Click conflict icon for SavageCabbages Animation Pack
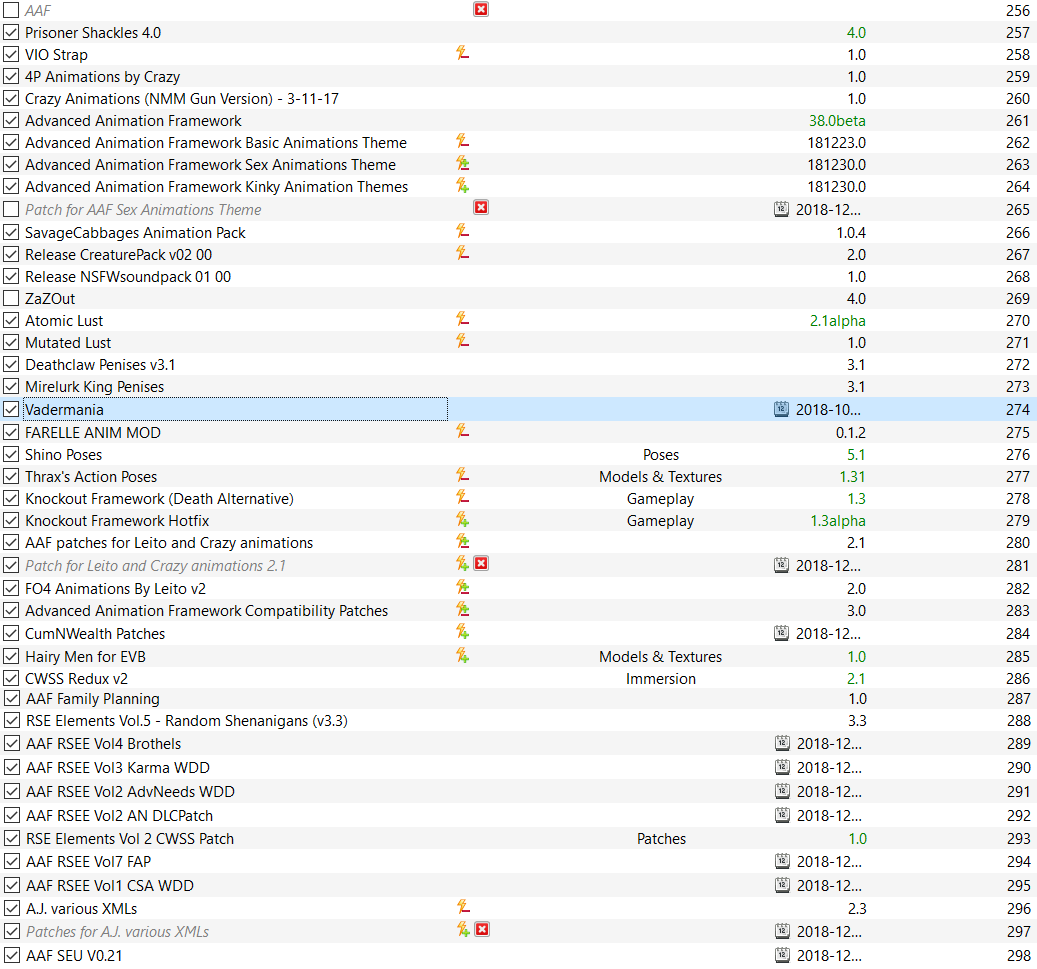Viewport: 1037px width, 969px height. point(462,231)
